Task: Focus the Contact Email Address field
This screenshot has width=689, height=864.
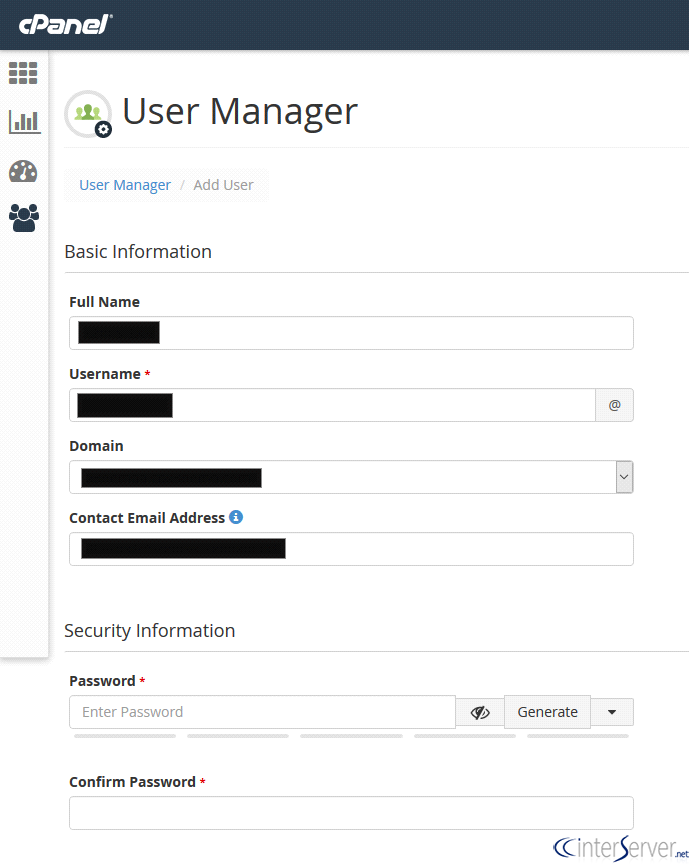Action: (351, 549)
